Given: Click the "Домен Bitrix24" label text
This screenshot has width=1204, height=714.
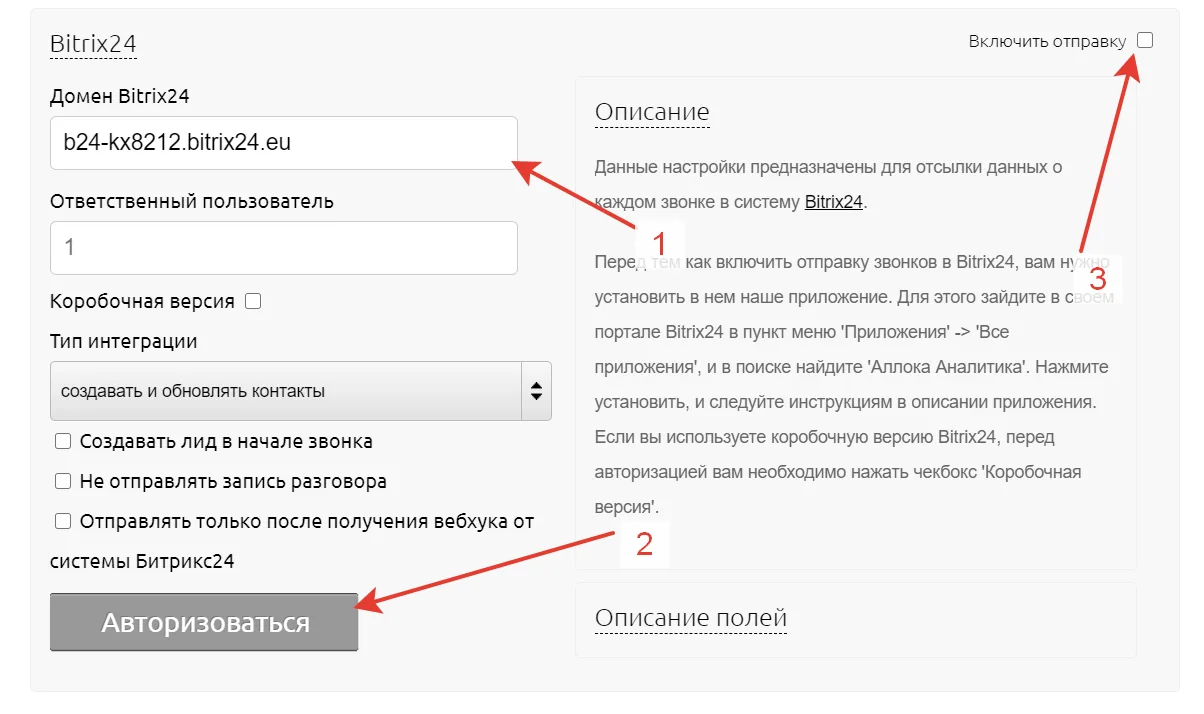Looking at the screenshot, I should (120, 96).
